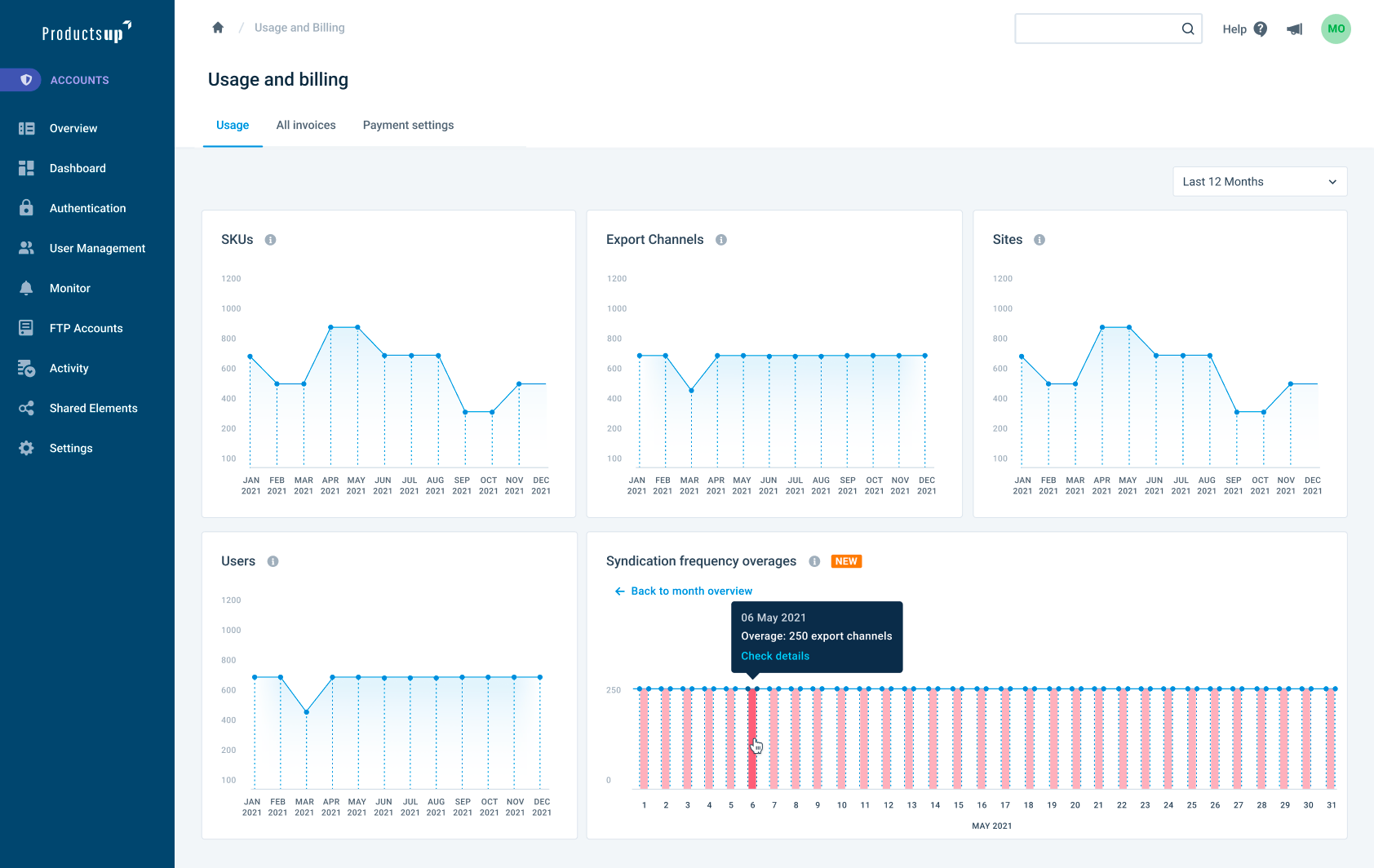Click the info icon beside Sites
1374x868 pixels.
[x=1039, y=240]
